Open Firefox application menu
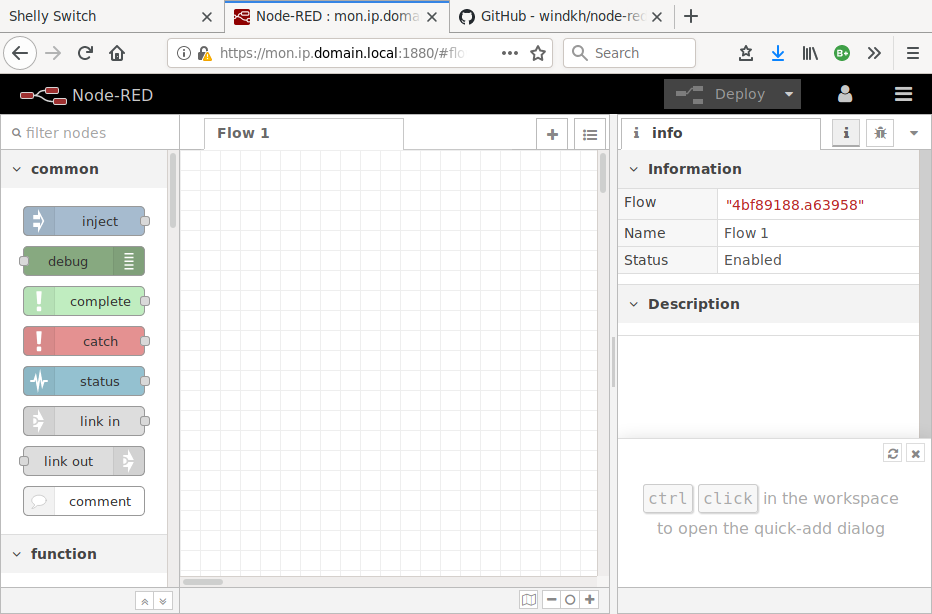 [913, 53]
